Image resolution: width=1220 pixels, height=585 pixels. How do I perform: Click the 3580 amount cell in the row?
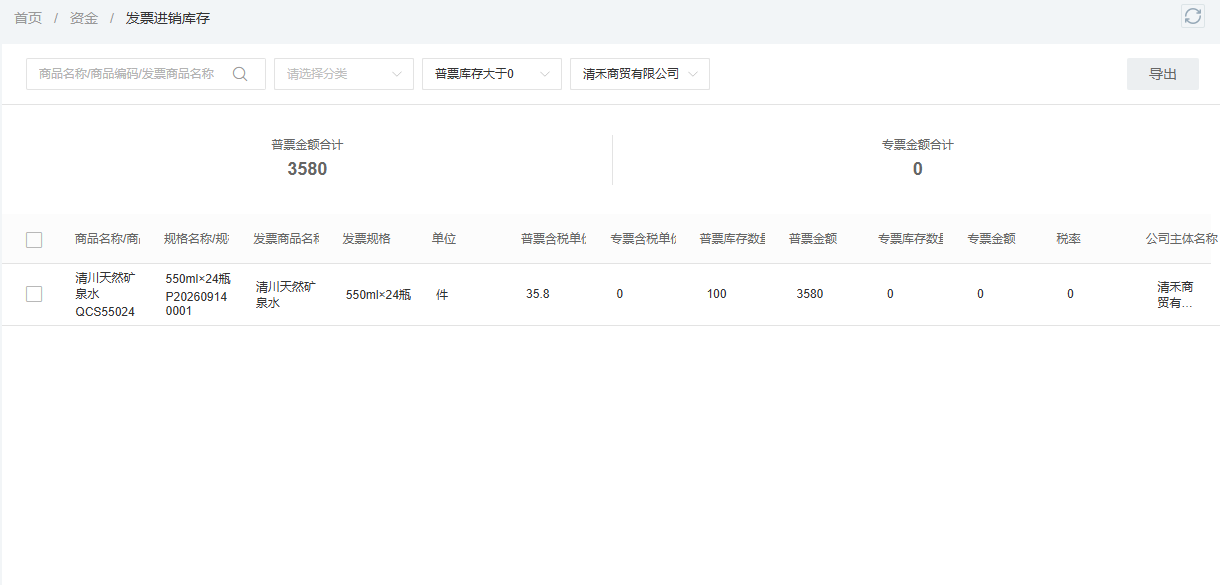[x=810, y=294]
